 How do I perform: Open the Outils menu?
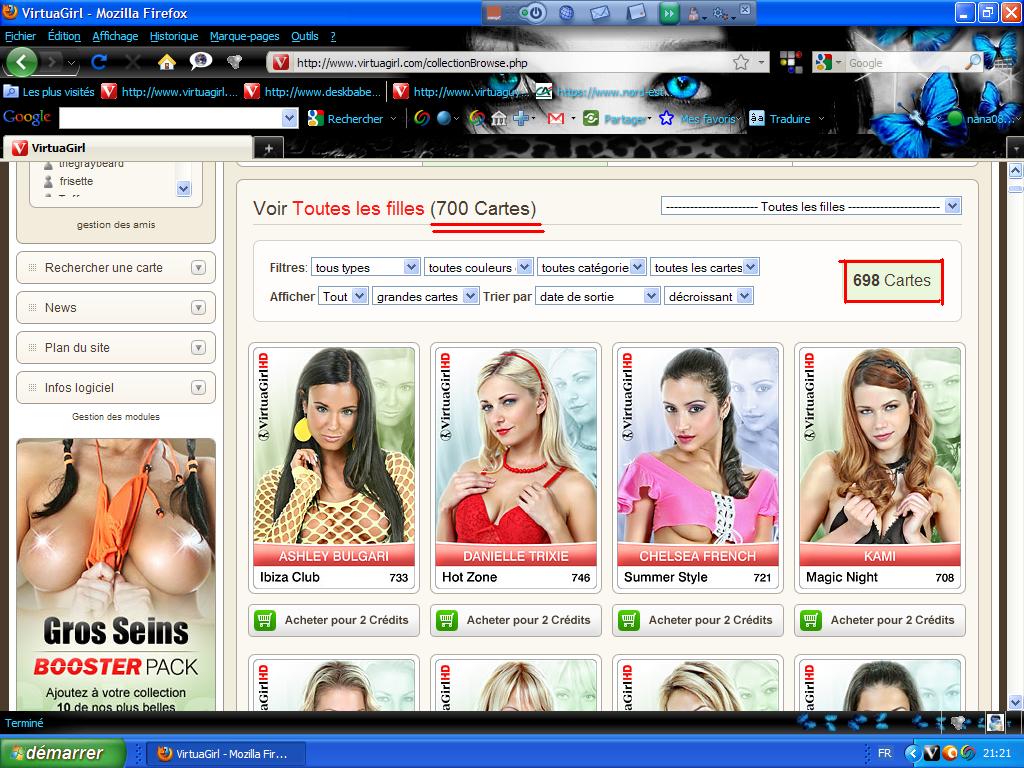[x=304, y=36]
